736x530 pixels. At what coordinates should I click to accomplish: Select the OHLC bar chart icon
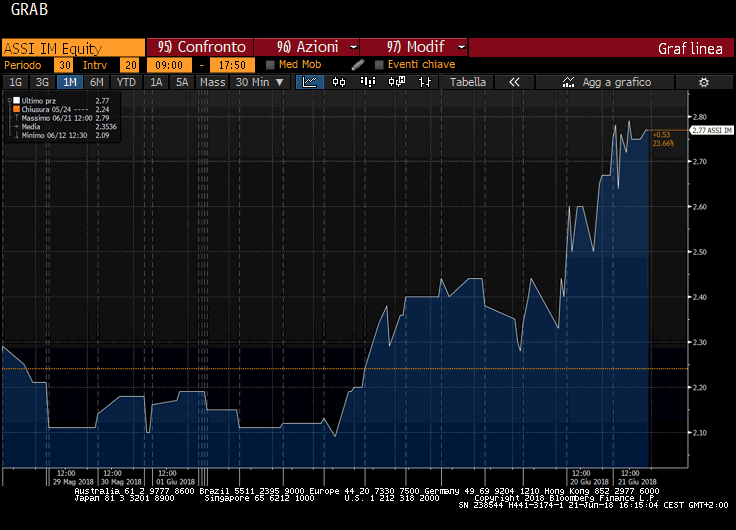425,82
